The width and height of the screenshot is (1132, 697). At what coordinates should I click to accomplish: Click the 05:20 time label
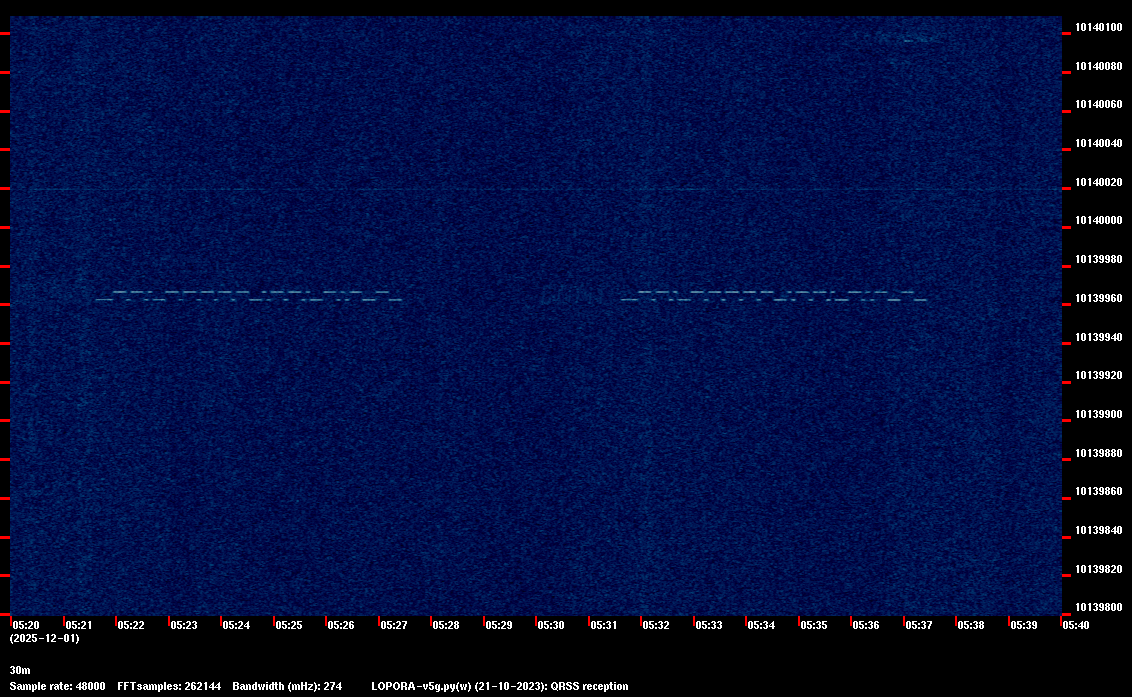(26, 625)
